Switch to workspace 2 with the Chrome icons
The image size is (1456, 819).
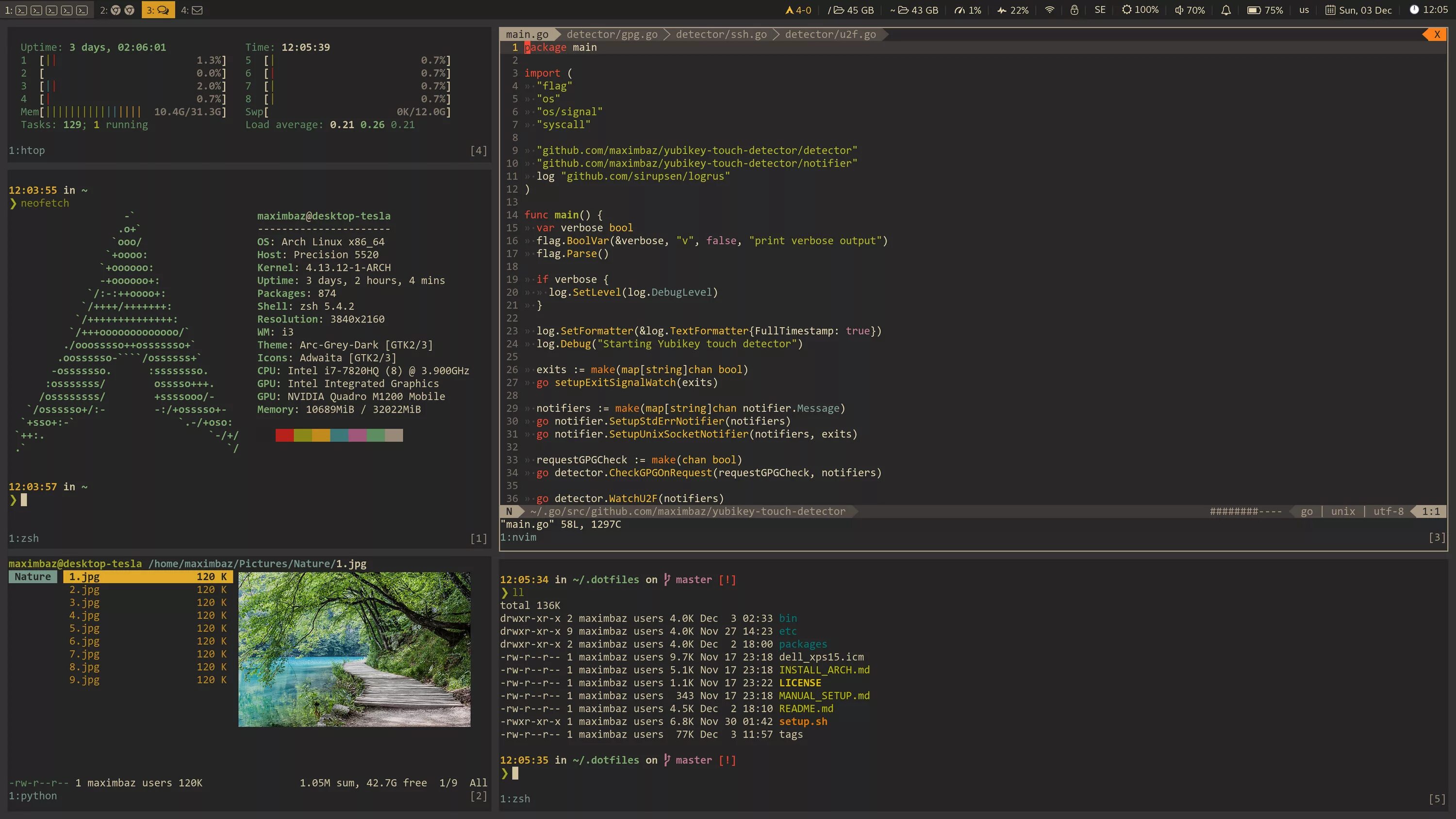117,10
